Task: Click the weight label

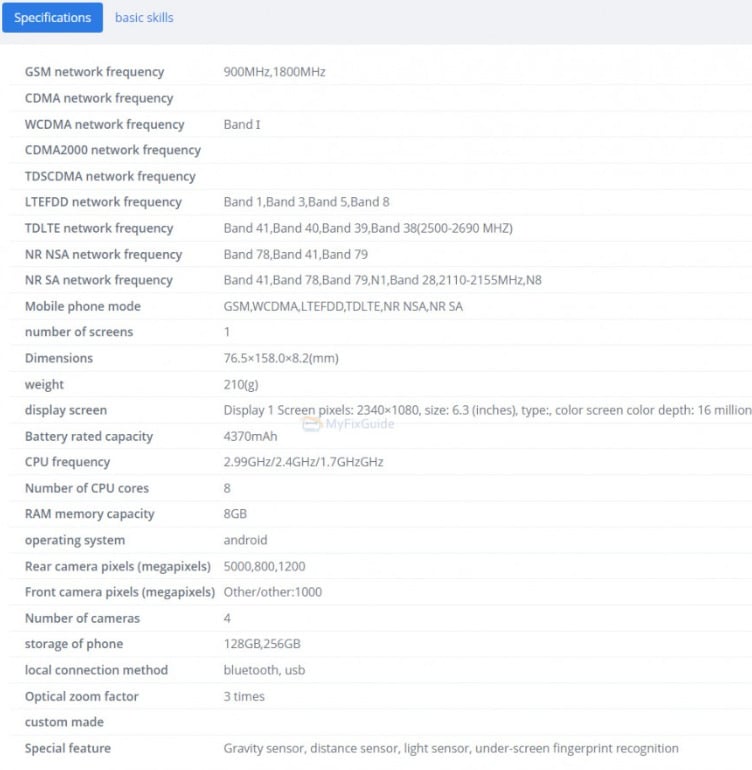Action: click(44, 384)
